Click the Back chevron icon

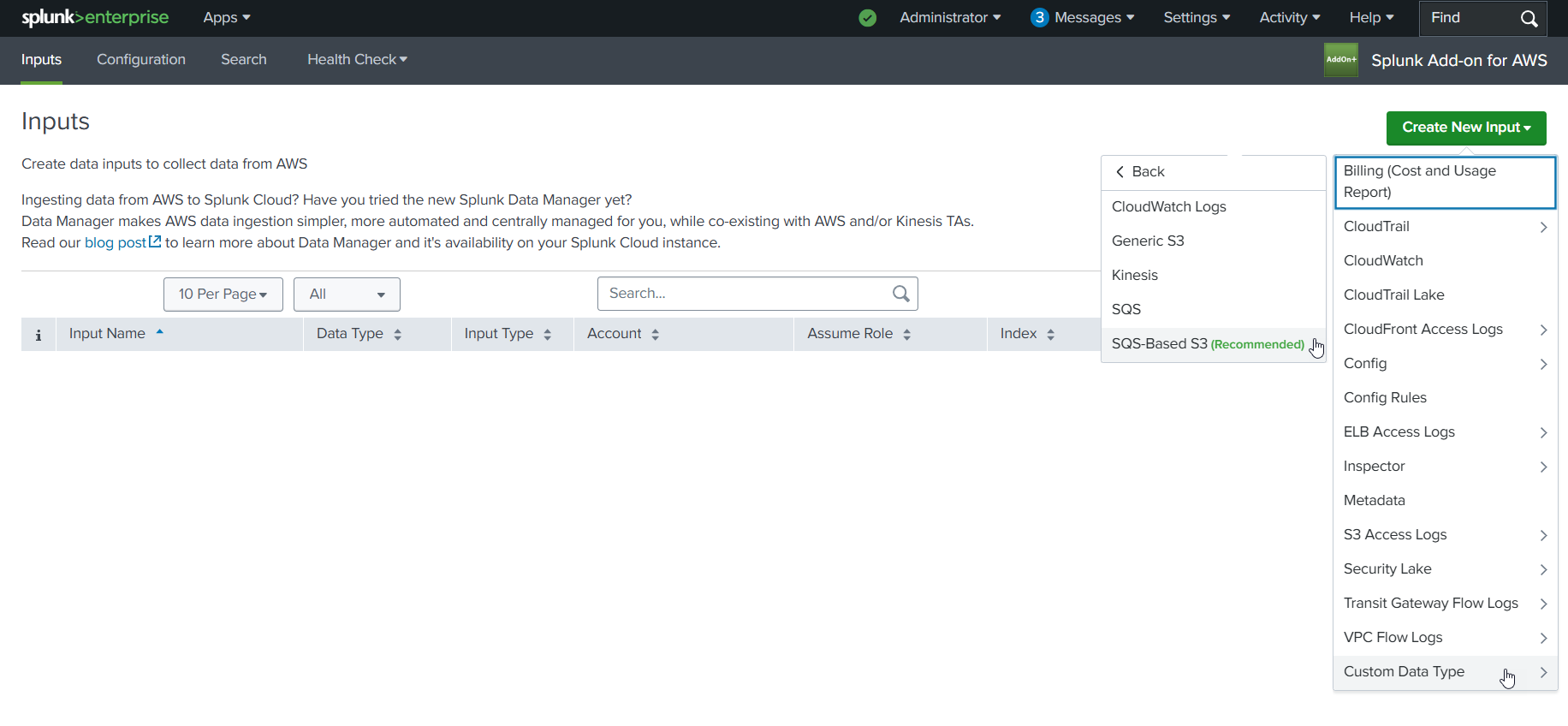pyautogui.click(x=1120, y=172)
